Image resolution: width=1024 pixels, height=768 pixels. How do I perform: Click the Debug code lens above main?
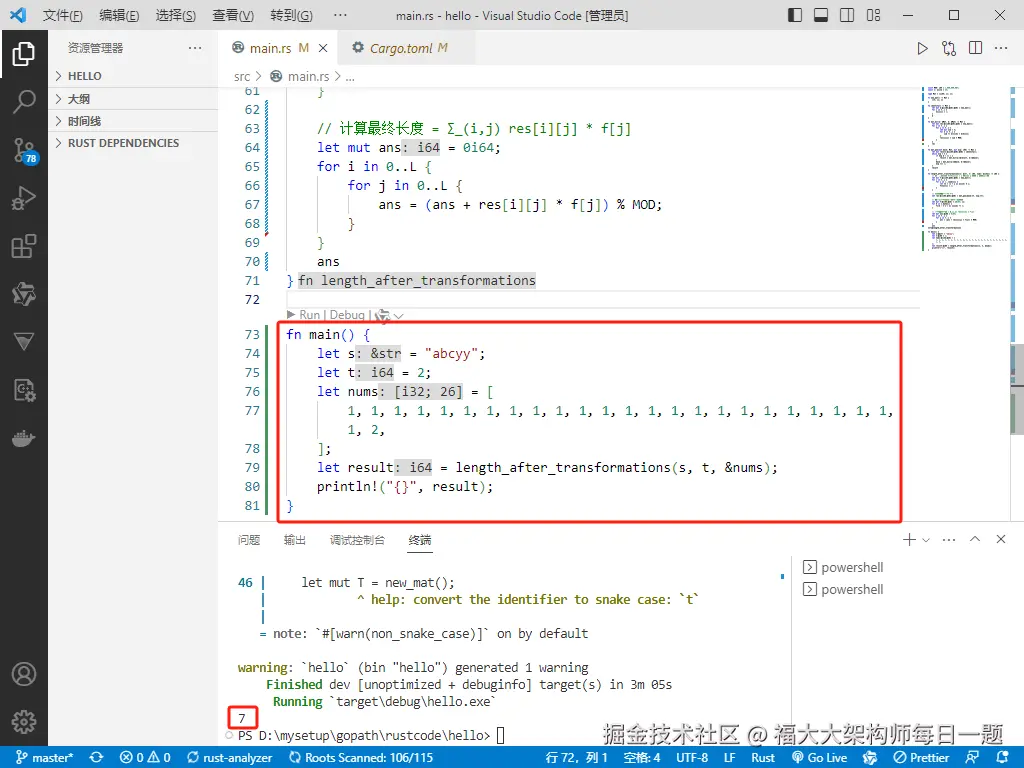pos(347,315)
